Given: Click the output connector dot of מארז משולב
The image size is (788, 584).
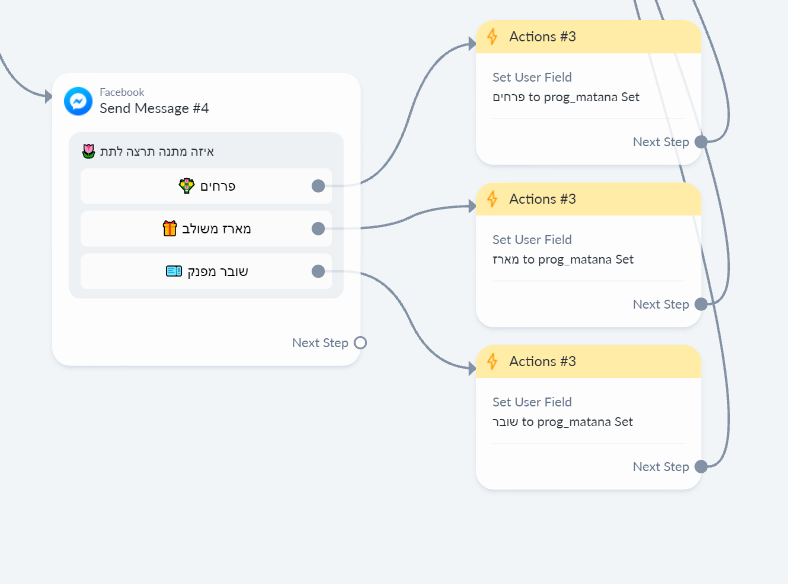Looking at the screenshot, I should pos(318,229).
